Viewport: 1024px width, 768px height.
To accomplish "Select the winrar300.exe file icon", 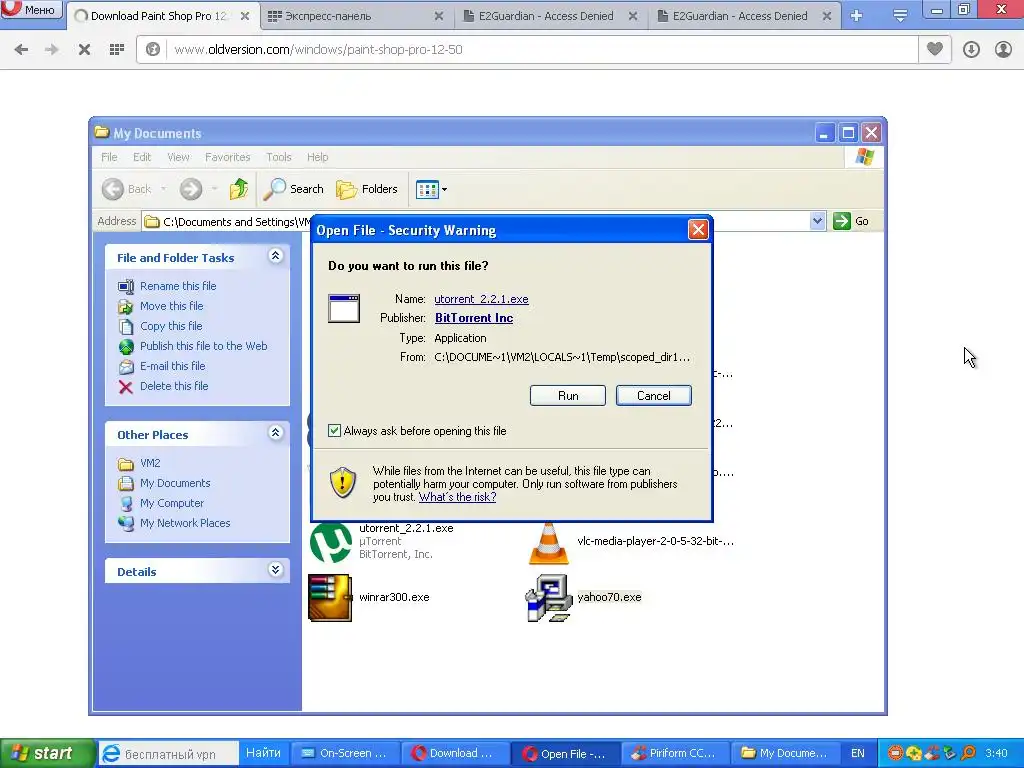I will tap(330, 598).
